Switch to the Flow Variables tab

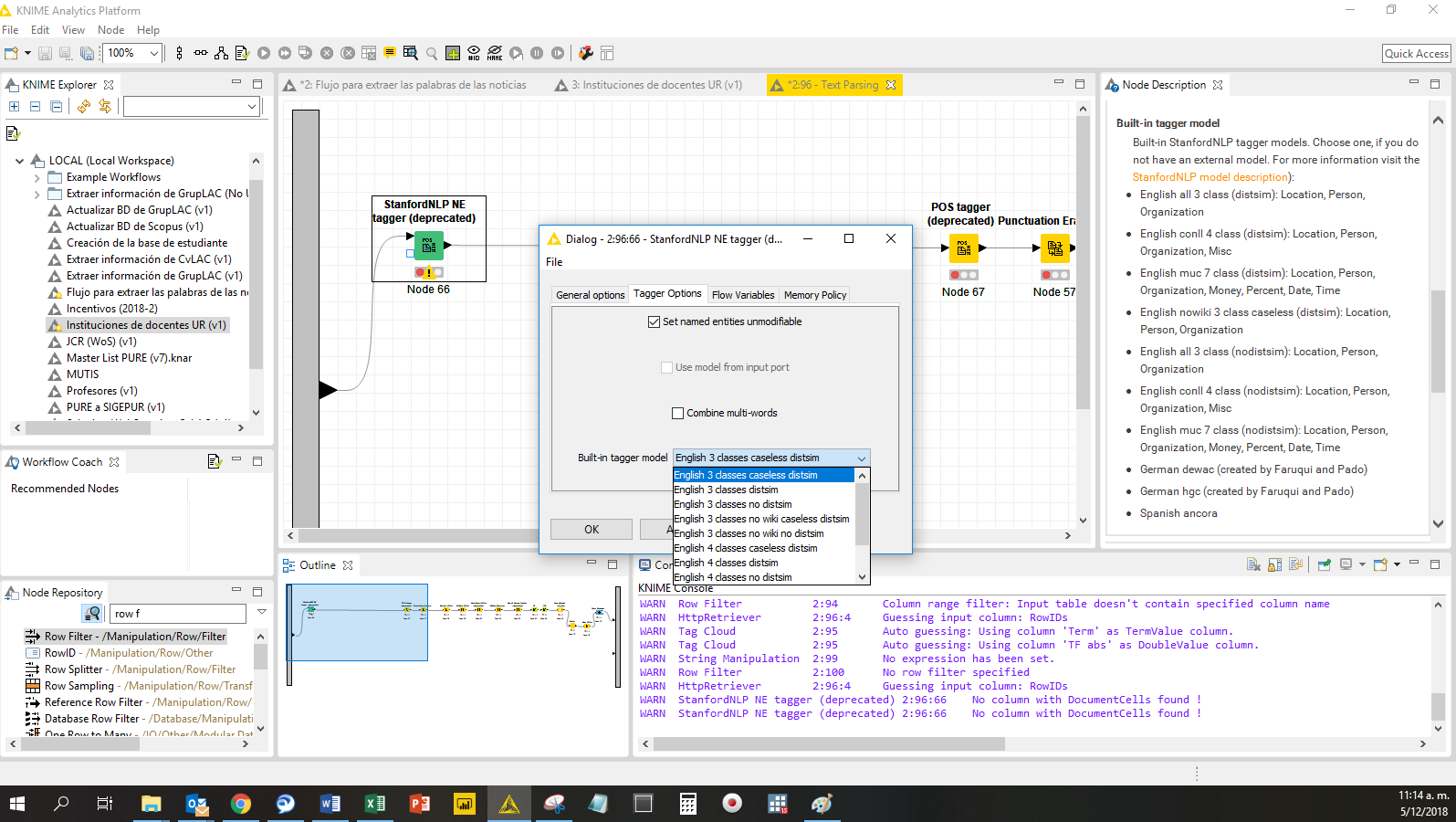(743, 295)
